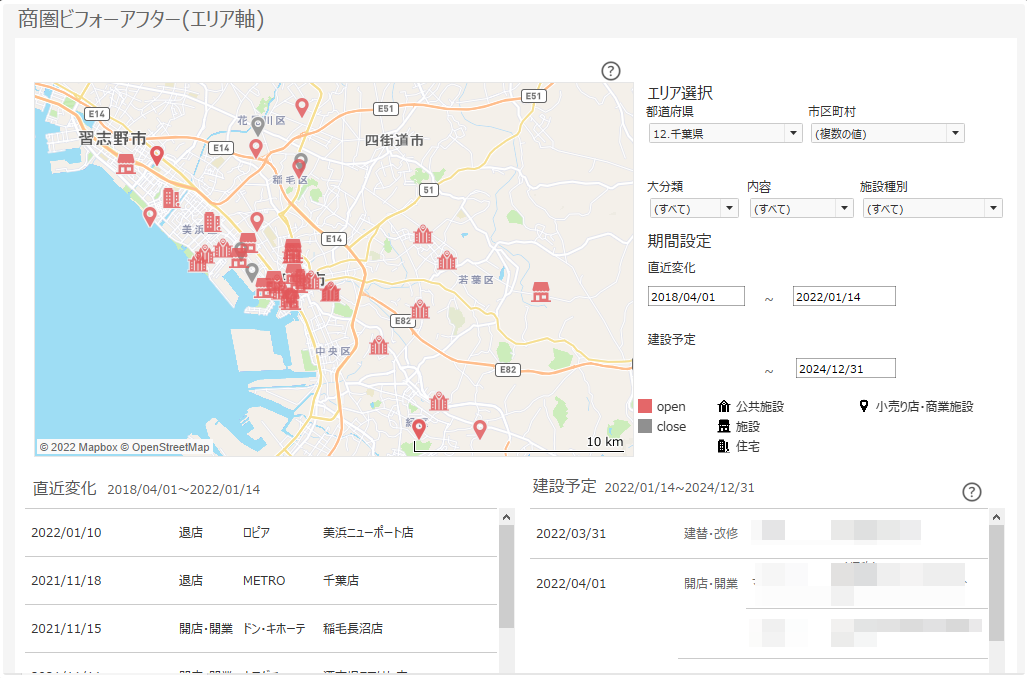Select the 2021/11/15 date cell
The image size is (1027, 678).
point(66,629)
